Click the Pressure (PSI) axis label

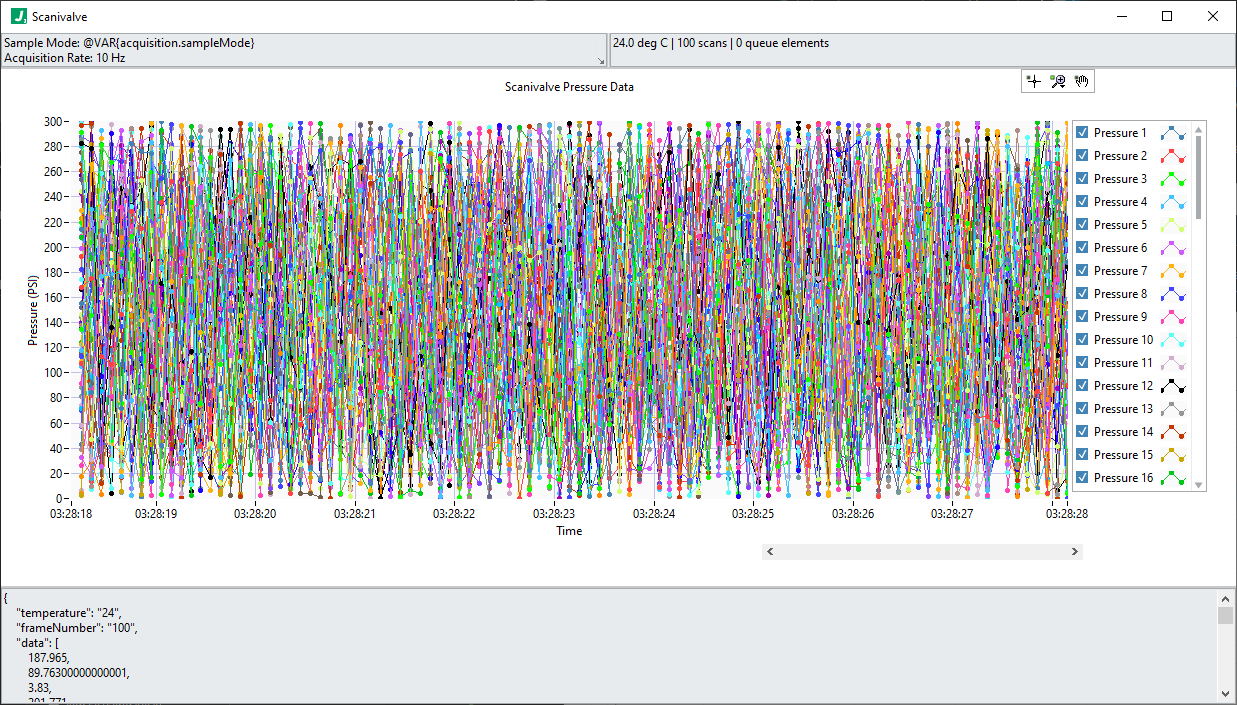[33, 309]
